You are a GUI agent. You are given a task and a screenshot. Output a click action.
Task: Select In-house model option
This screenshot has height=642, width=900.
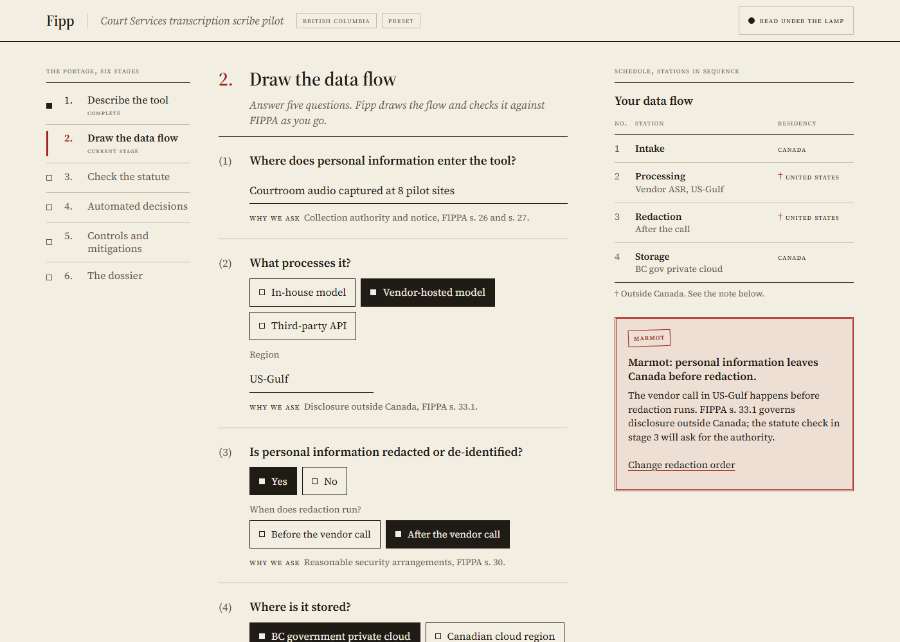point(302,293)
